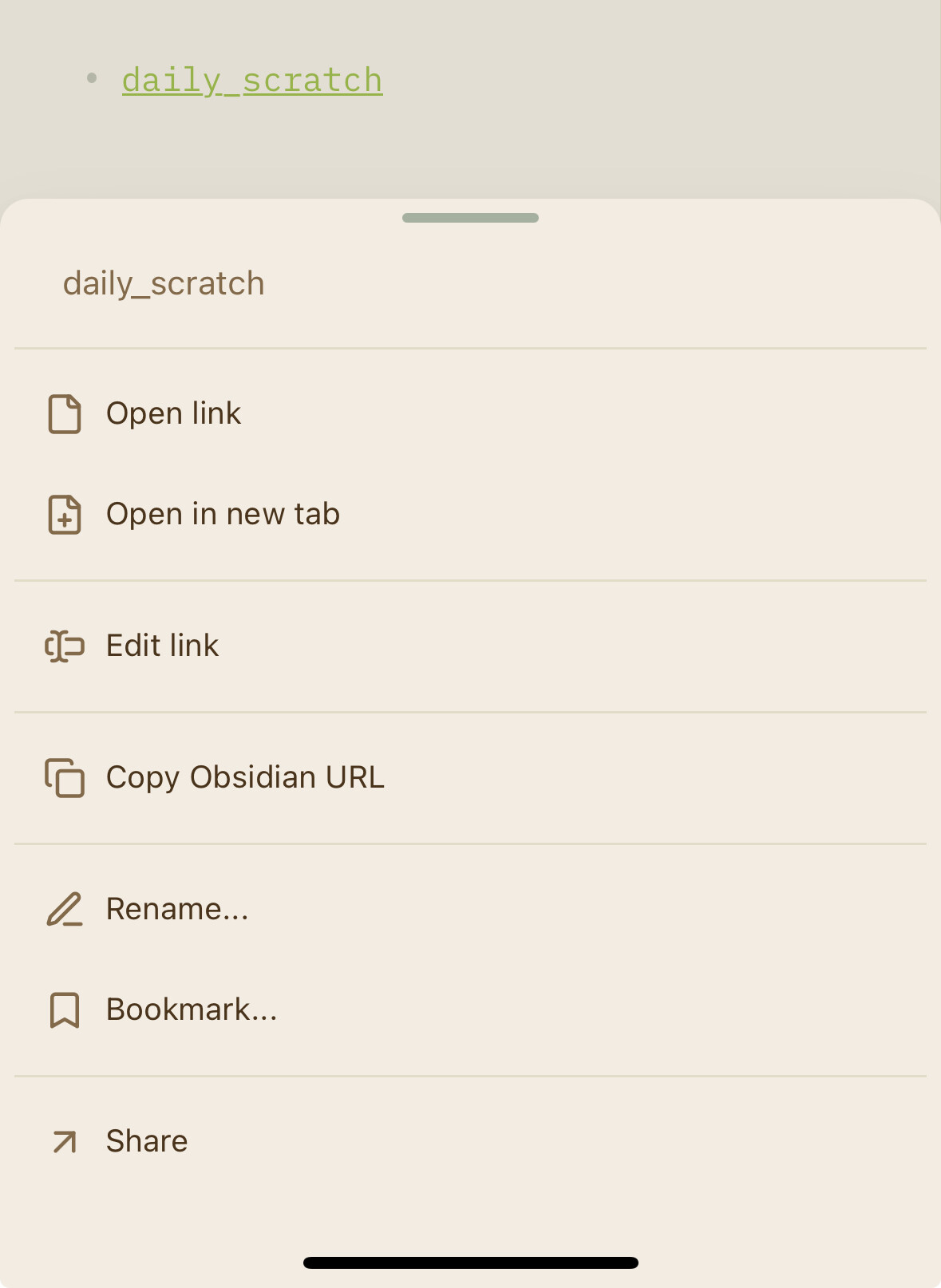
Task: Click the Open in new tab icon
Action: point(65,515)
